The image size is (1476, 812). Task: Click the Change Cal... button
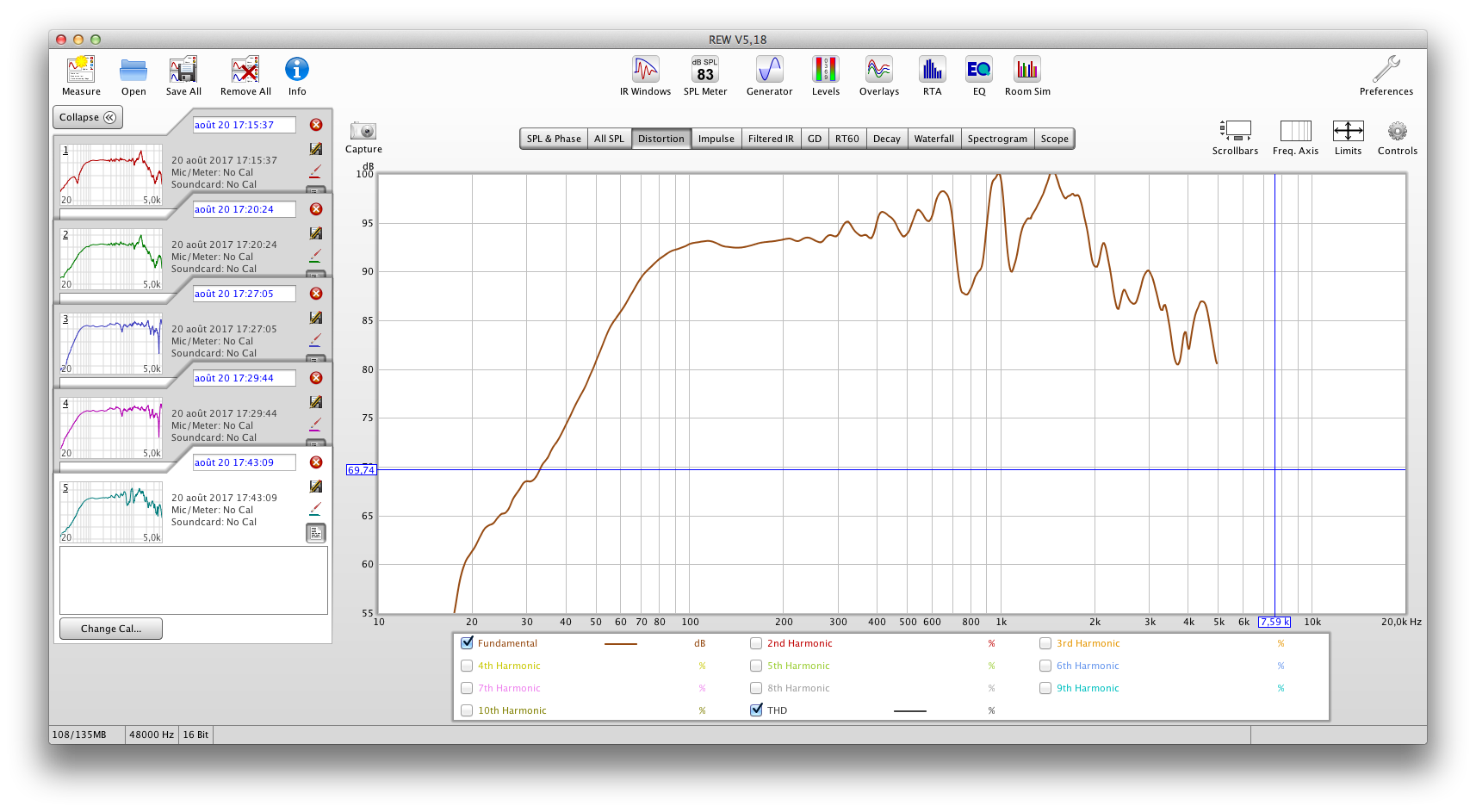(x=111, y=629)
